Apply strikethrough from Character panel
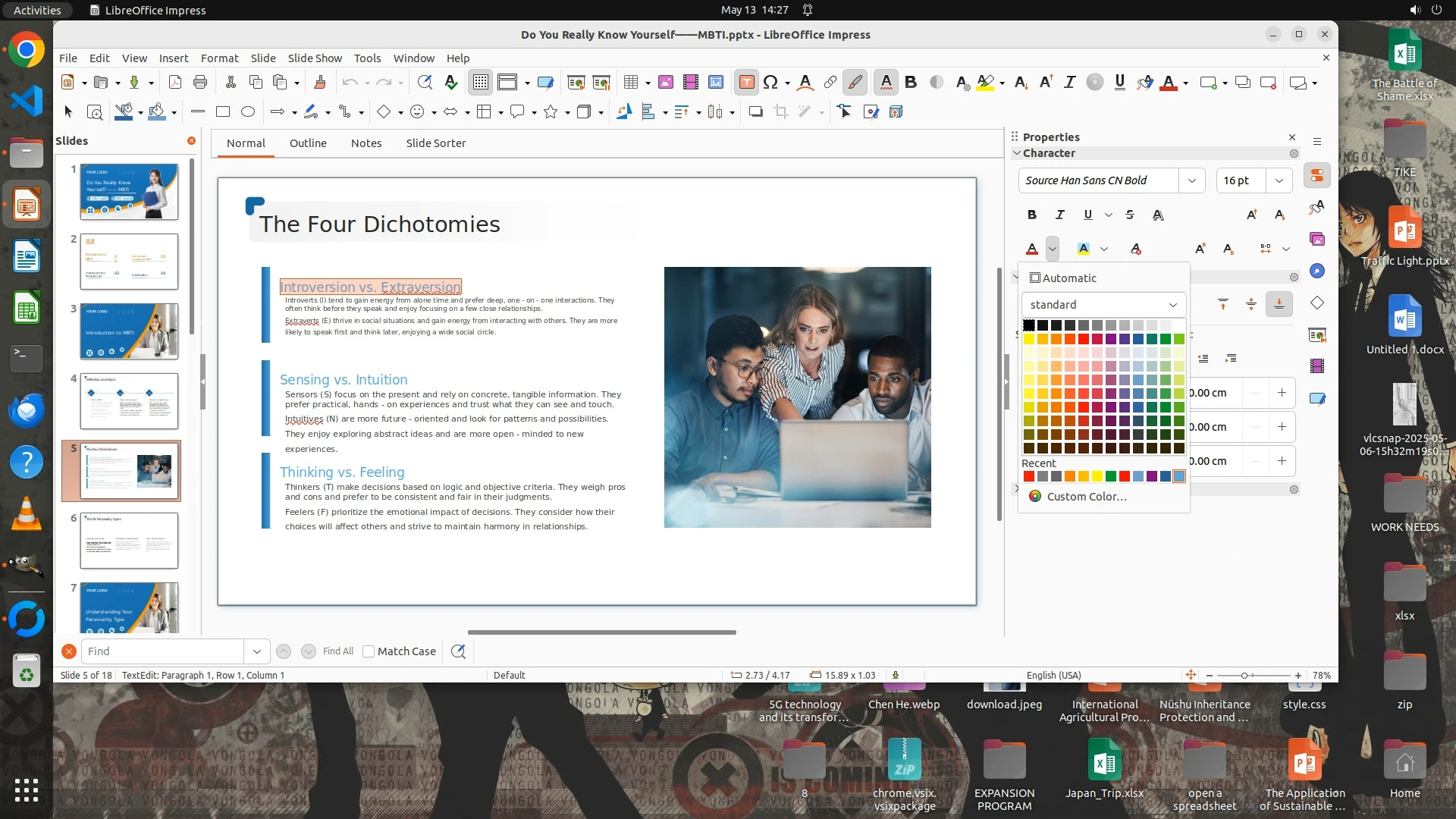 [1130, 215]
